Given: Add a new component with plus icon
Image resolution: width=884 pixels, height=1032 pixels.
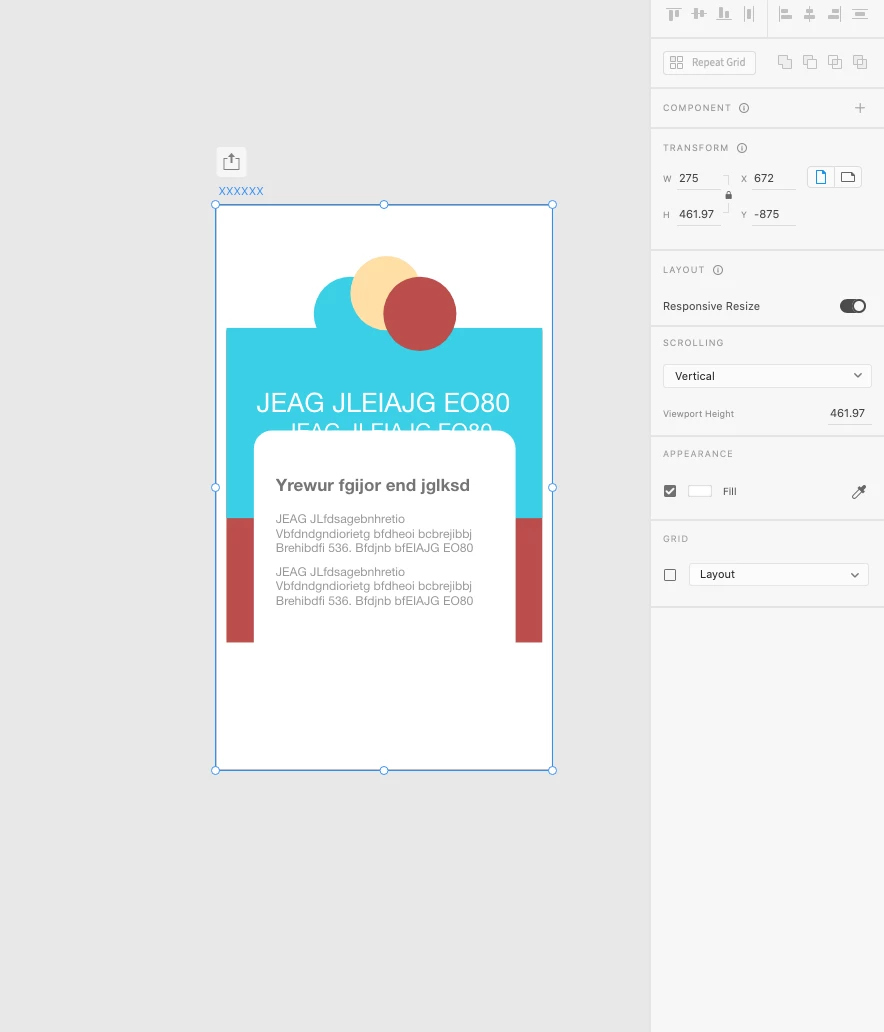Looking at the screenshot, I should (860, 108).
